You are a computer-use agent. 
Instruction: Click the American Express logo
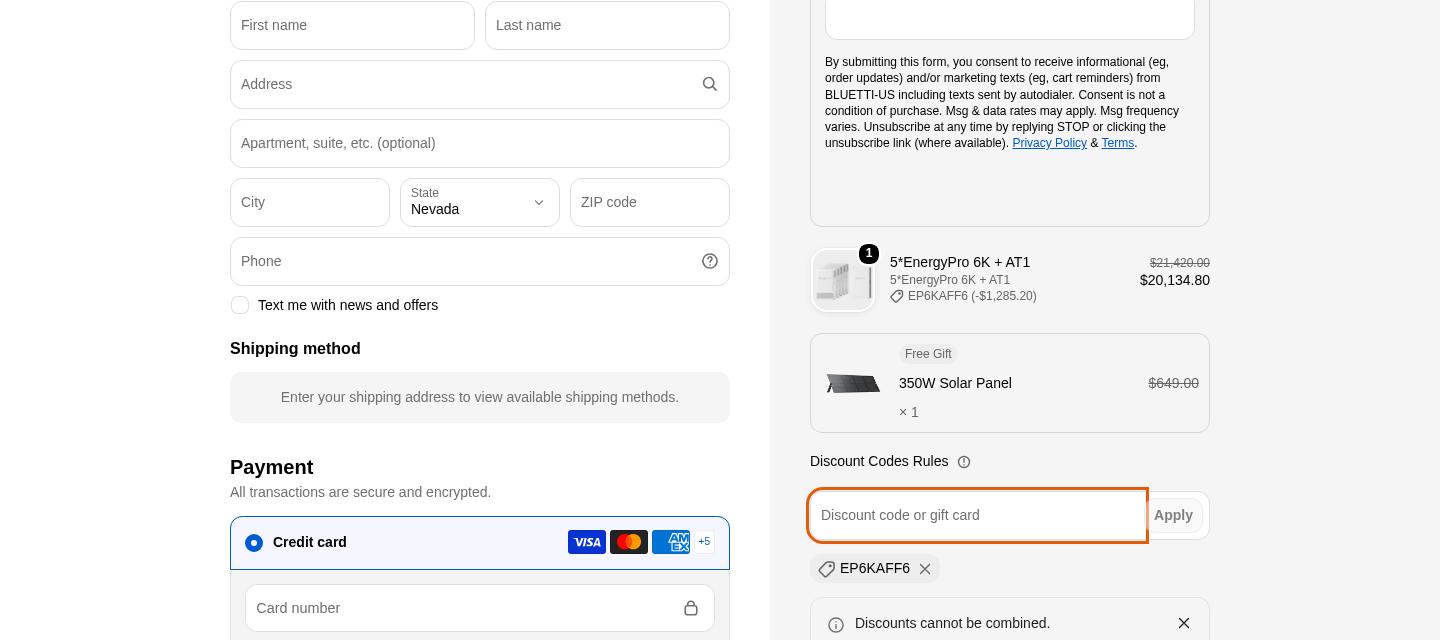671,542
